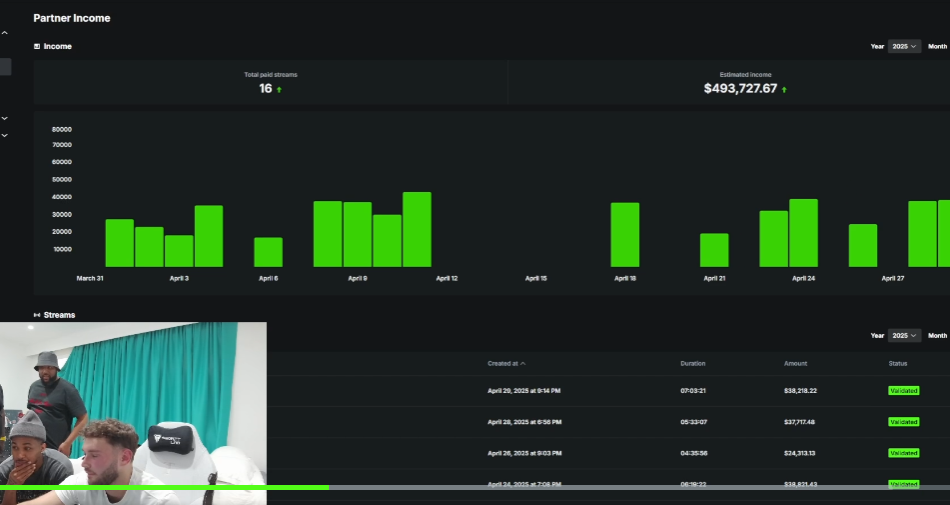The height and width of the screenshot is (505, 950).
Task: Click the income bar above April 24
Action: tap(803, 233)
